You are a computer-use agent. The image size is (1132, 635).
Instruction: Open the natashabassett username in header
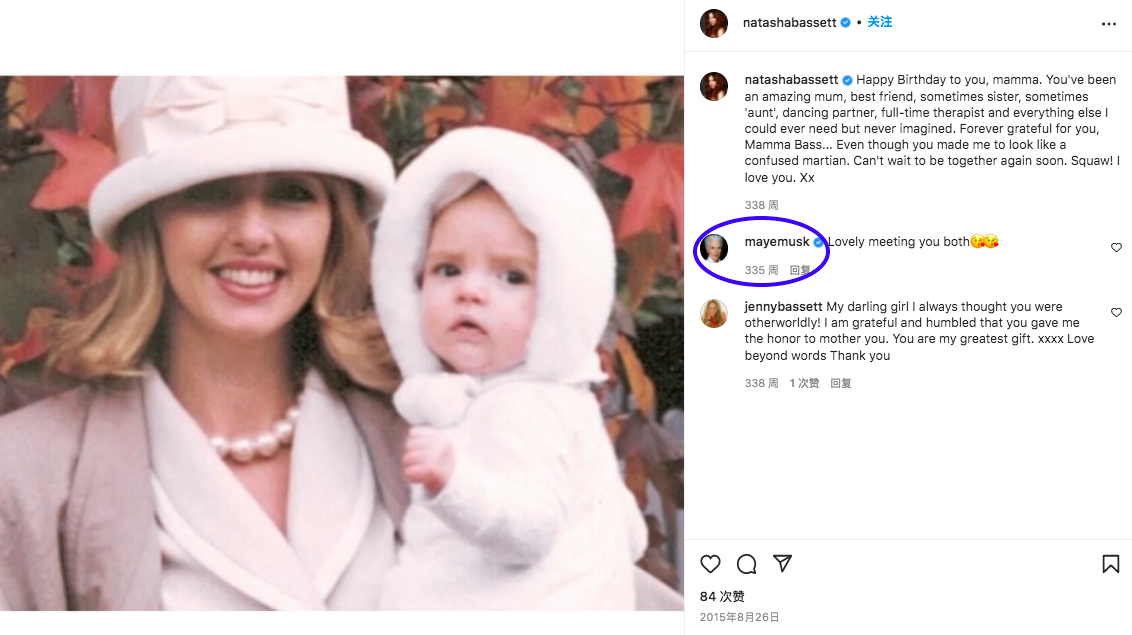click(x=789, y=22)
